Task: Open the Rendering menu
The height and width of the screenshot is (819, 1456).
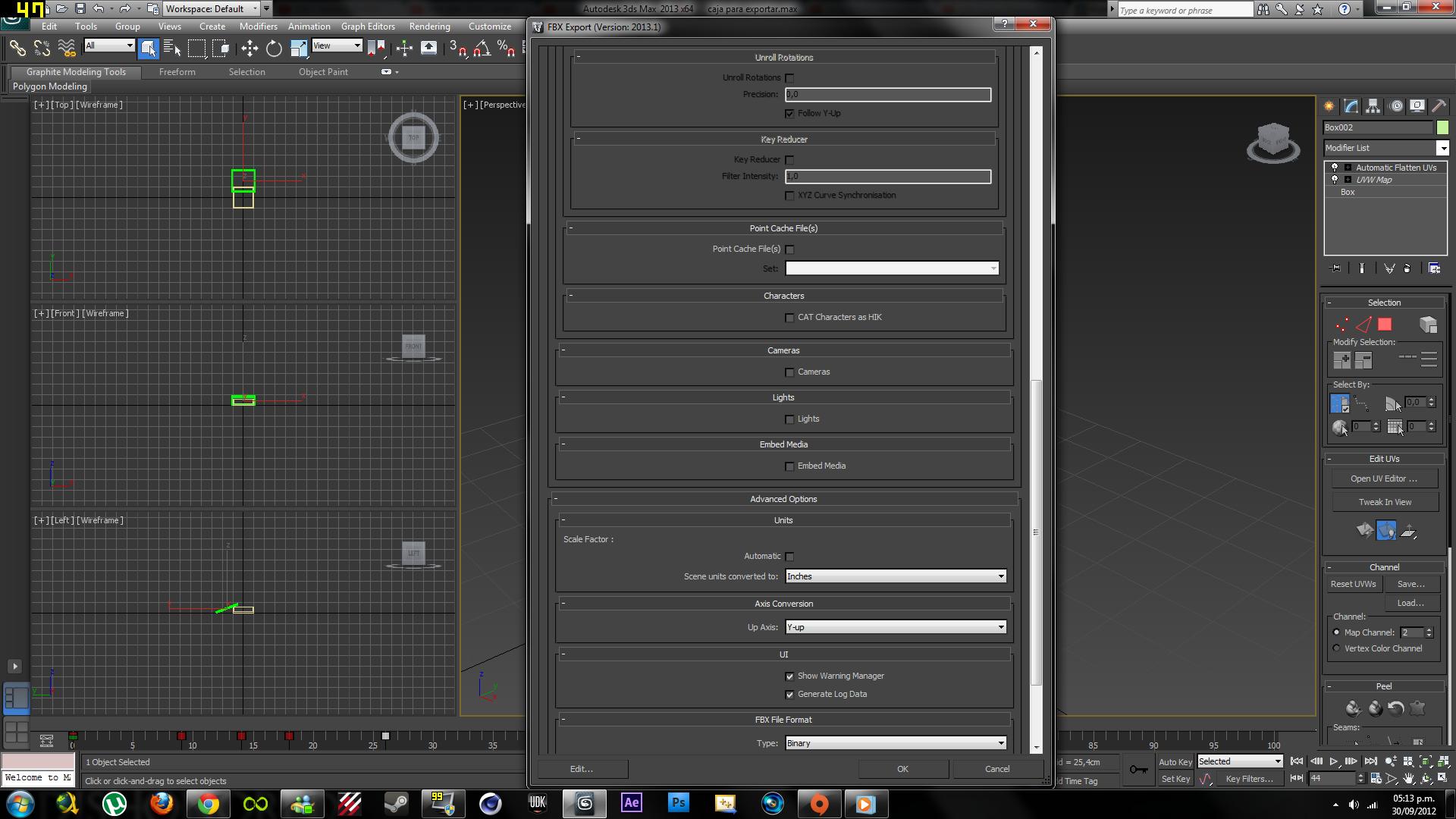Action: 429,27
